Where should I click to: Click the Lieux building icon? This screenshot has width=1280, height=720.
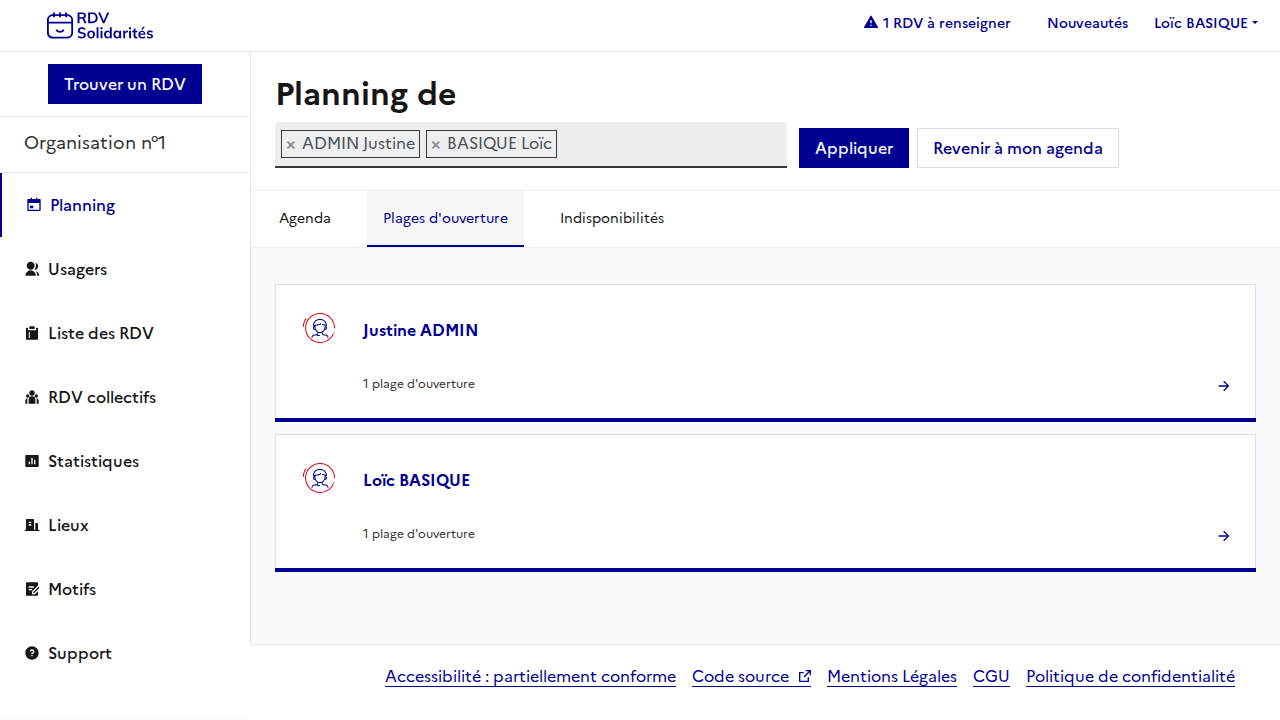pos(32,525)
